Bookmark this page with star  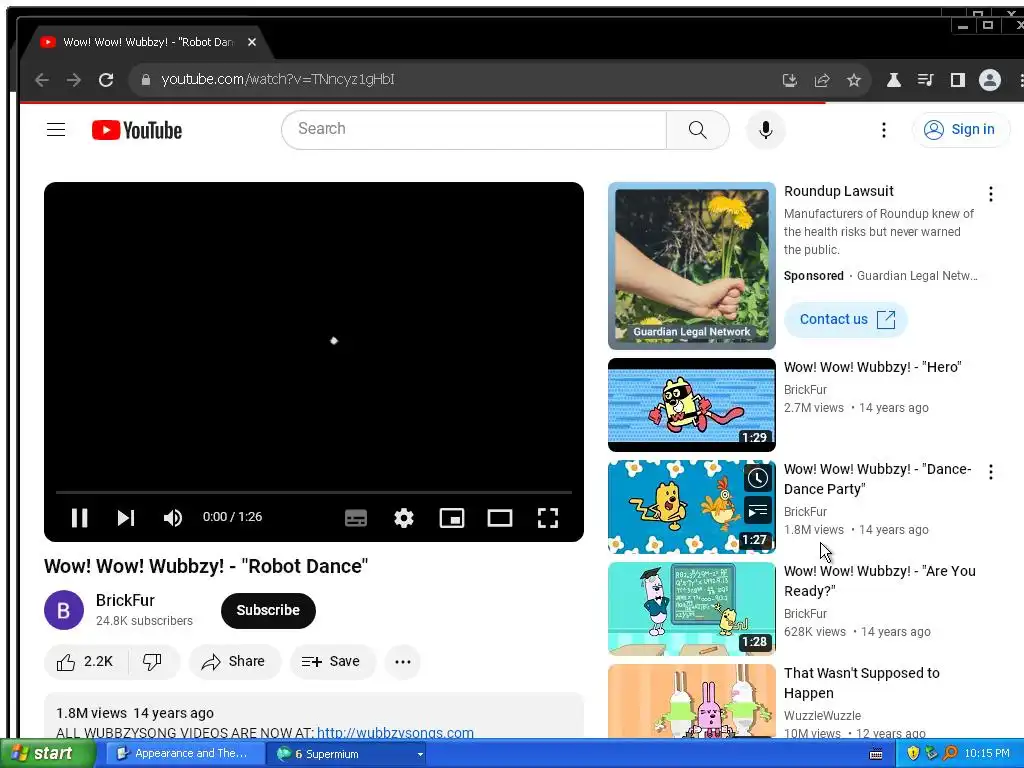854,80
